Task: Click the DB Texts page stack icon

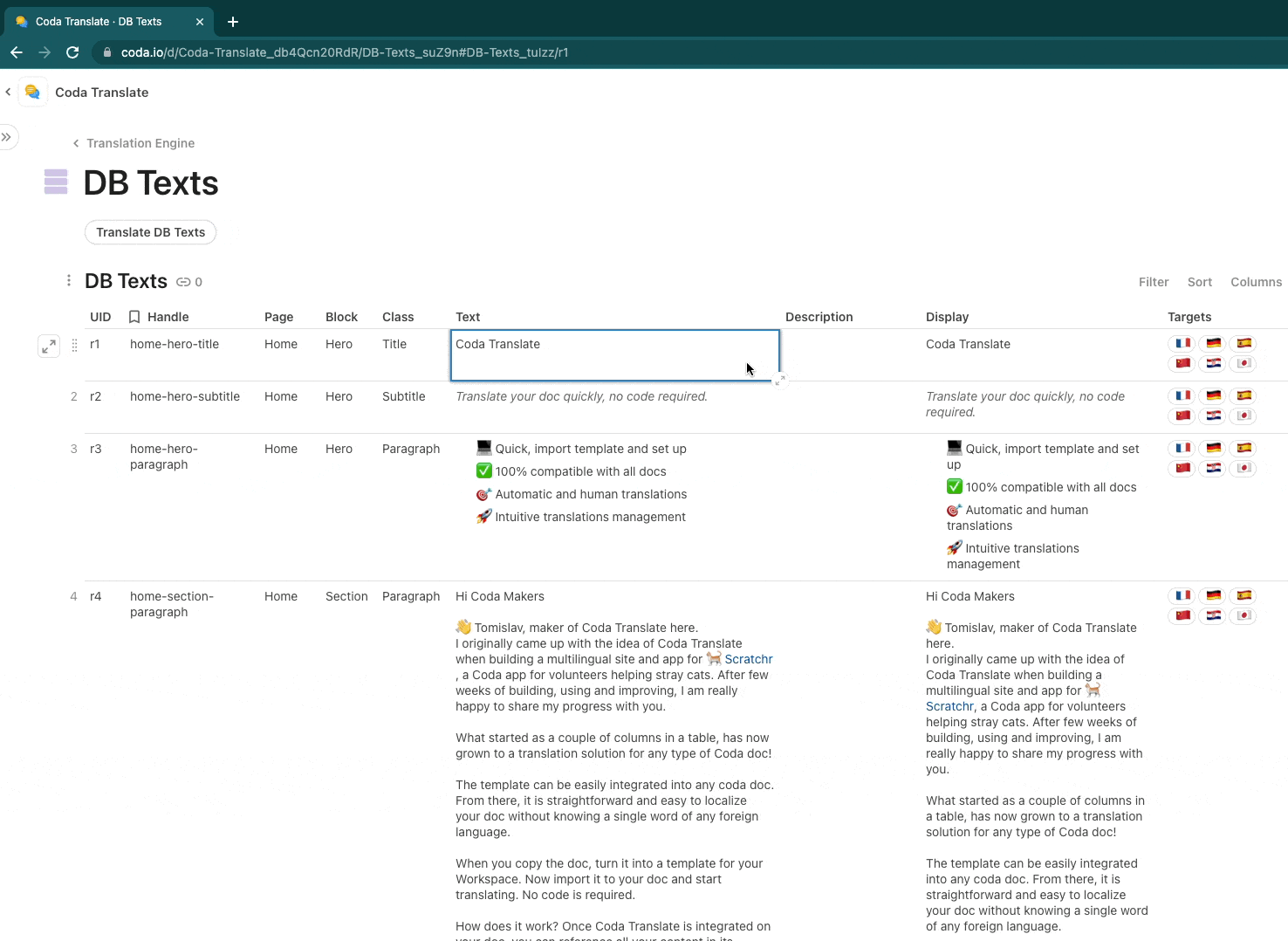Action: (x=56, y=182)
